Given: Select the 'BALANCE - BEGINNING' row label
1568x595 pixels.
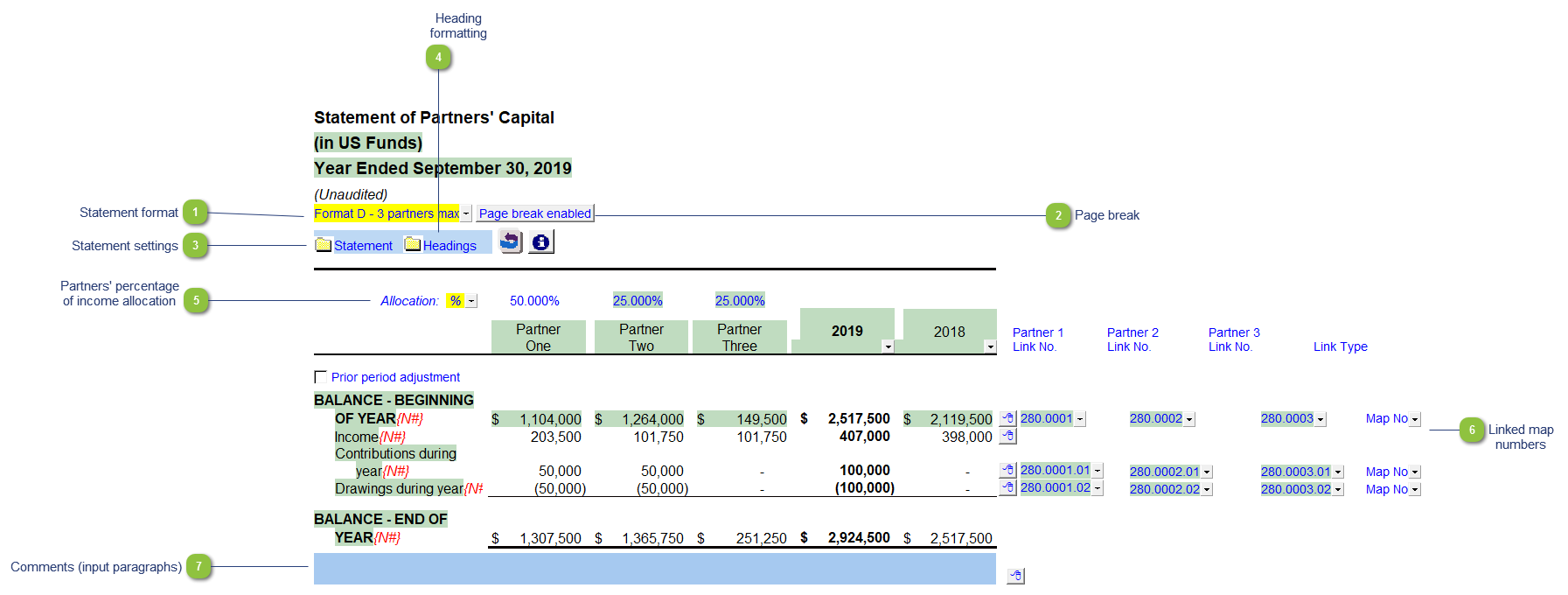Looking at the screenshot, I should pos(394,400).
